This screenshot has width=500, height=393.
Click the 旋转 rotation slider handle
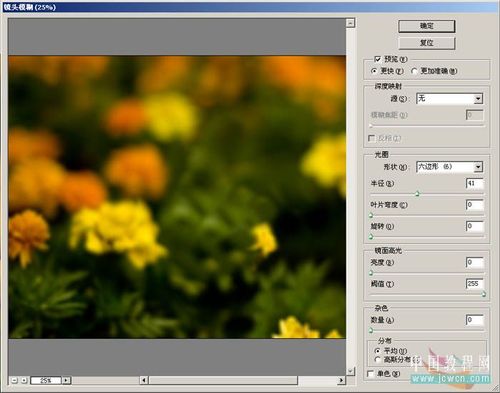coord(371,237)
